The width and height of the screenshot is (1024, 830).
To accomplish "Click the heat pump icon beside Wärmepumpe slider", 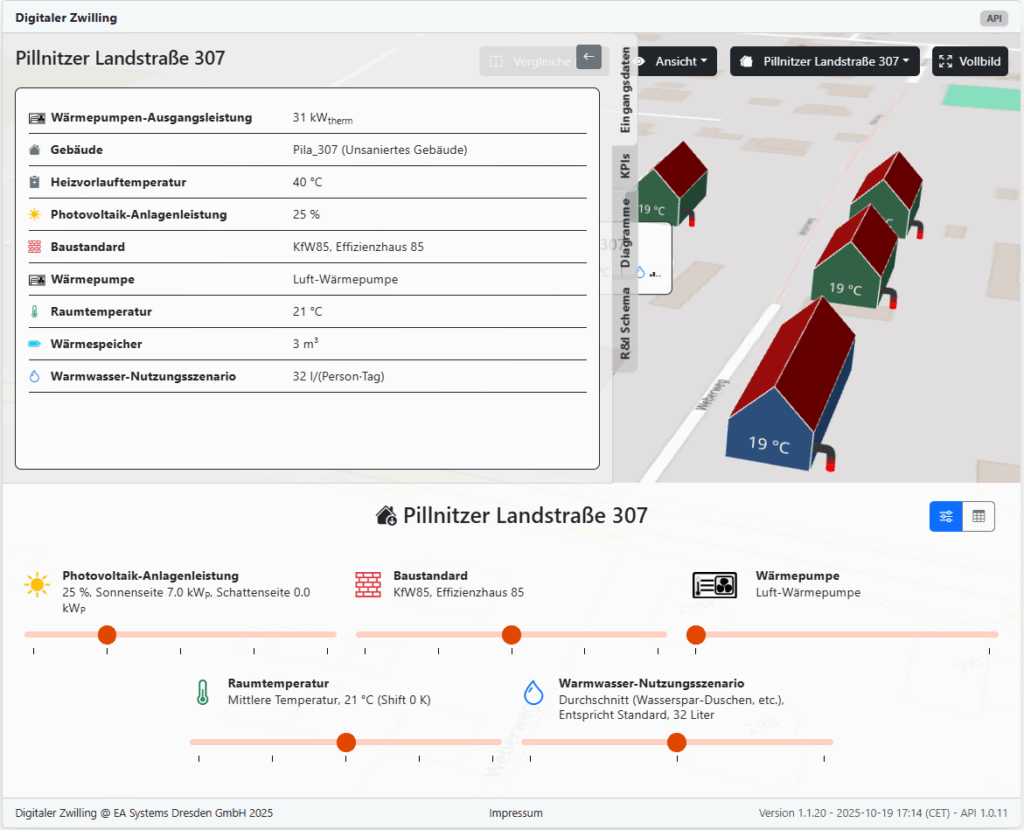I will pos(714,585).
